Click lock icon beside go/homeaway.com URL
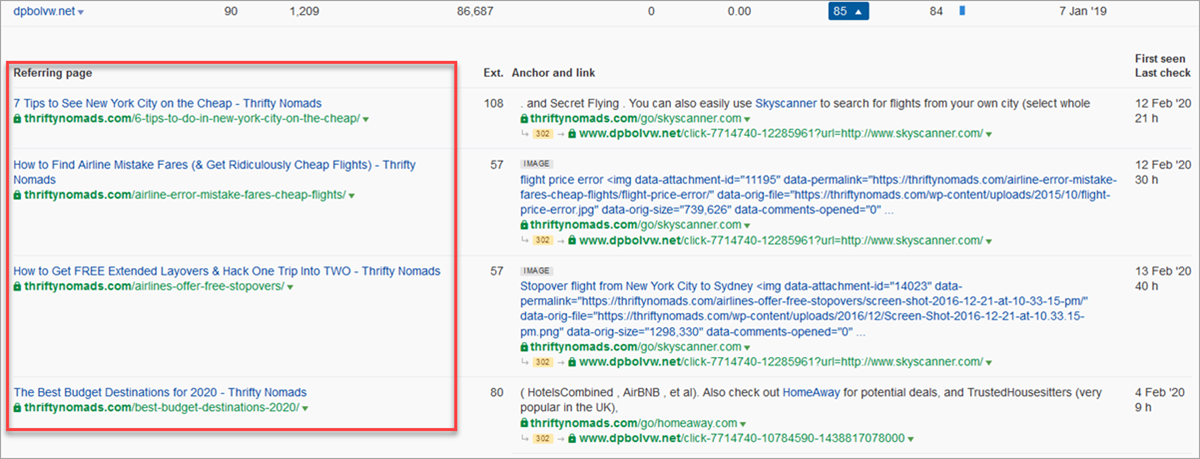Viewport: 1200px width, 459px height. point(524,423)
